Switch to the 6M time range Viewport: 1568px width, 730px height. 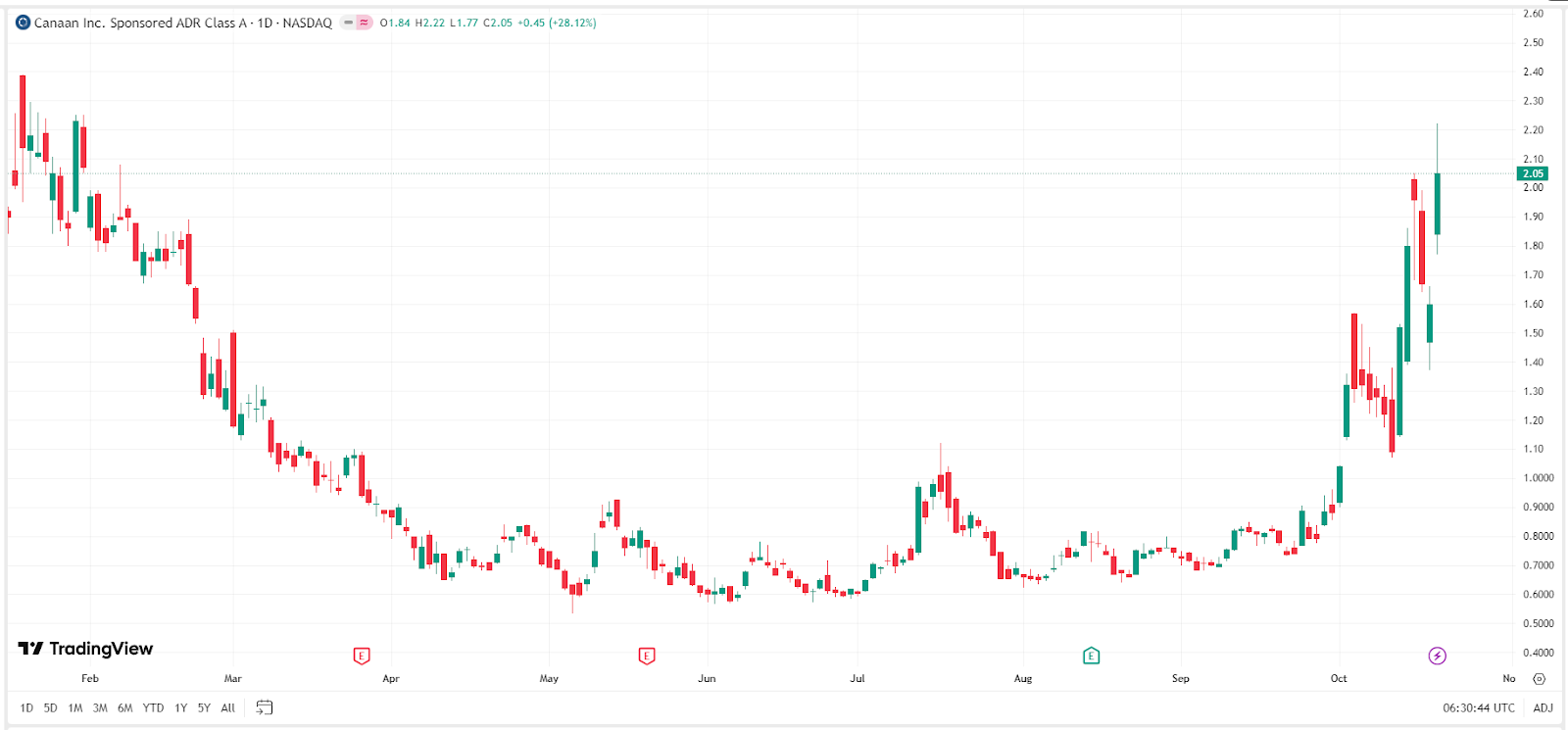tap(124, 707)
